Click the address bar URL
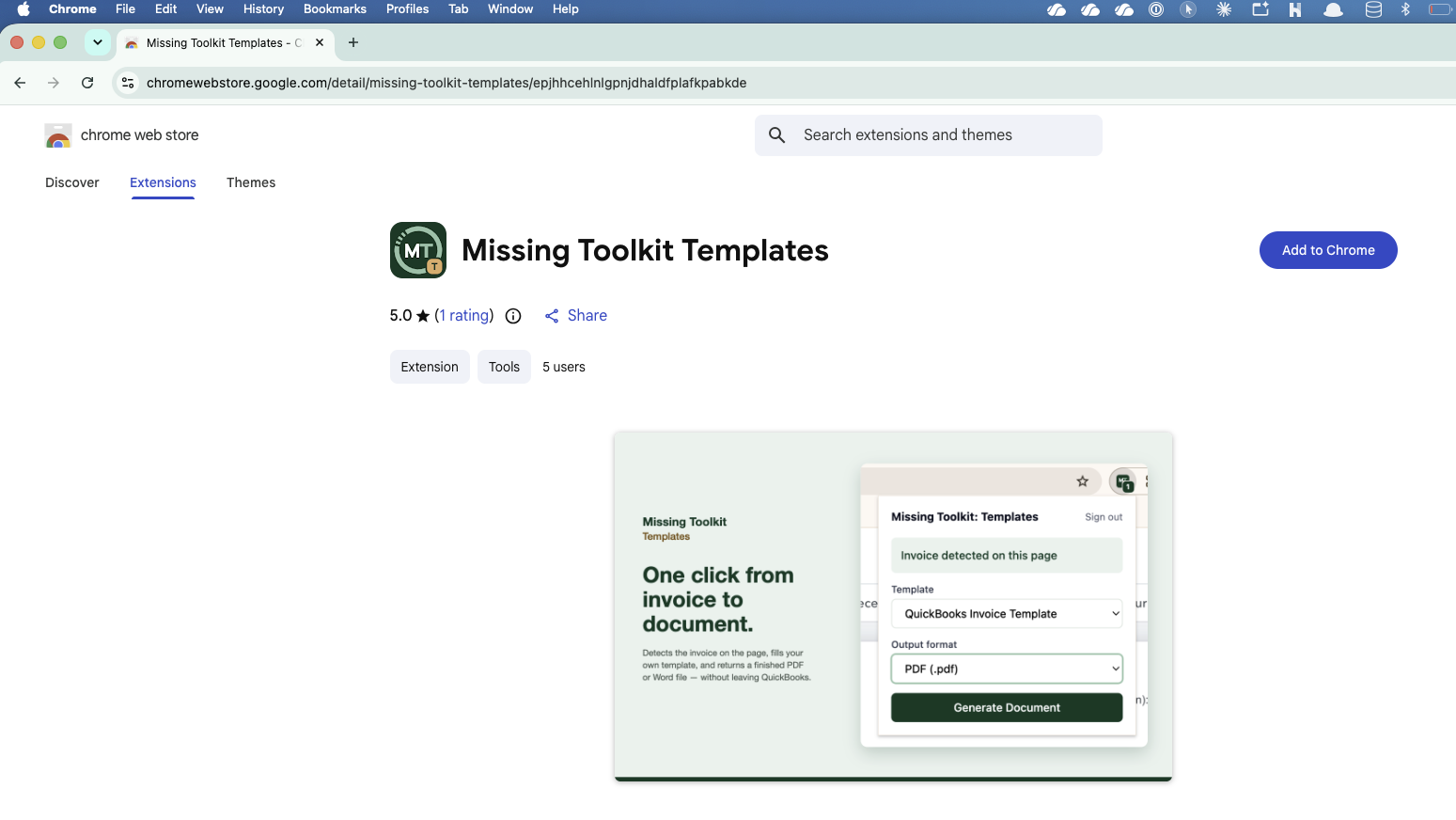Image resolution: width=1456 pixels, height=820 pixels. pyautogui.click(x=446, y=83)
